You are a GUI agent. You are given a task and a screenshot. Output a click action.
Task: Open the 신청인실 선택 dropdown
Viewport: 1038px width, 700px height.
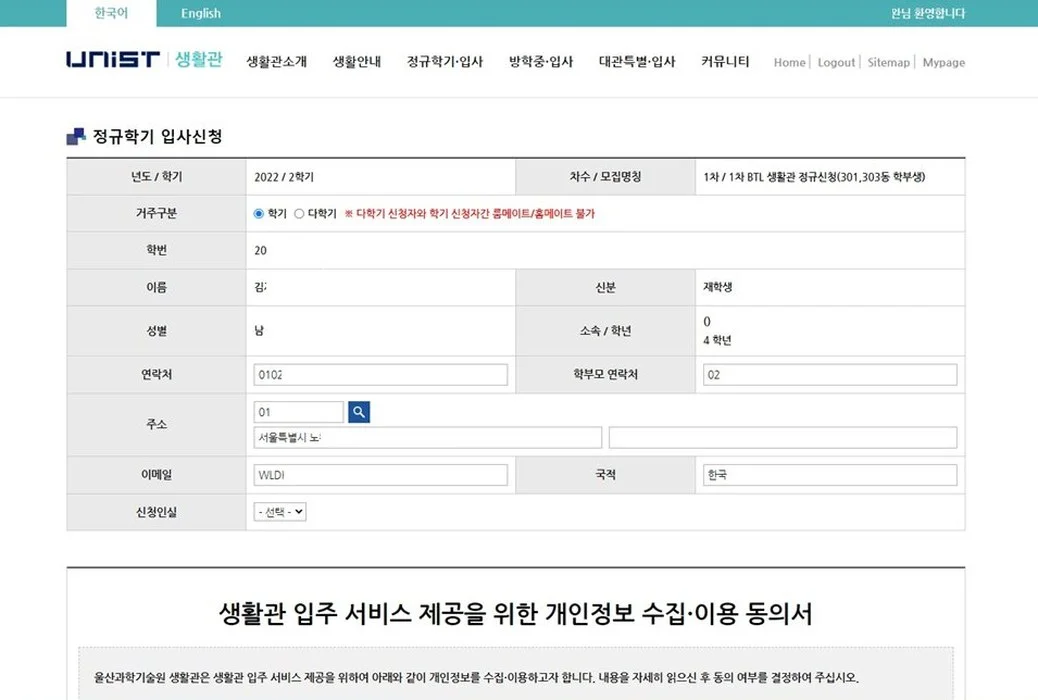[280, 512]
